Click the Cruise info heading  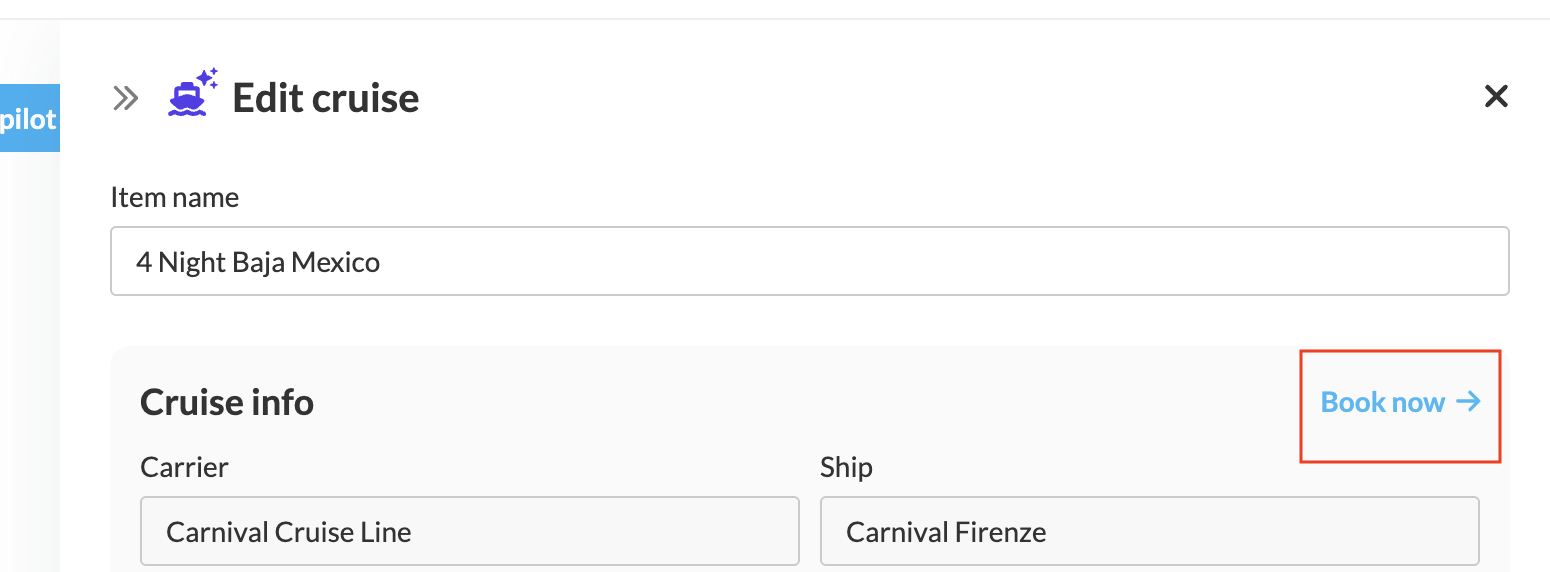coord(227,402)
